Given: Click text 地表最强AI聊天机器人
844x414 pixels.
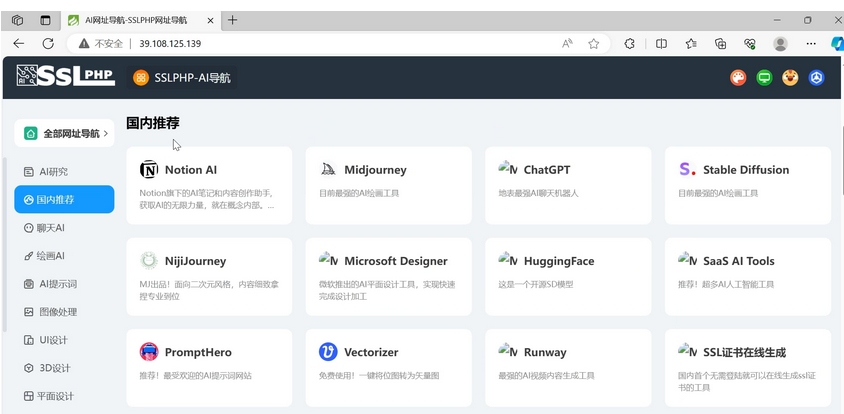Looking at the screenshot, I should point(538,193).
